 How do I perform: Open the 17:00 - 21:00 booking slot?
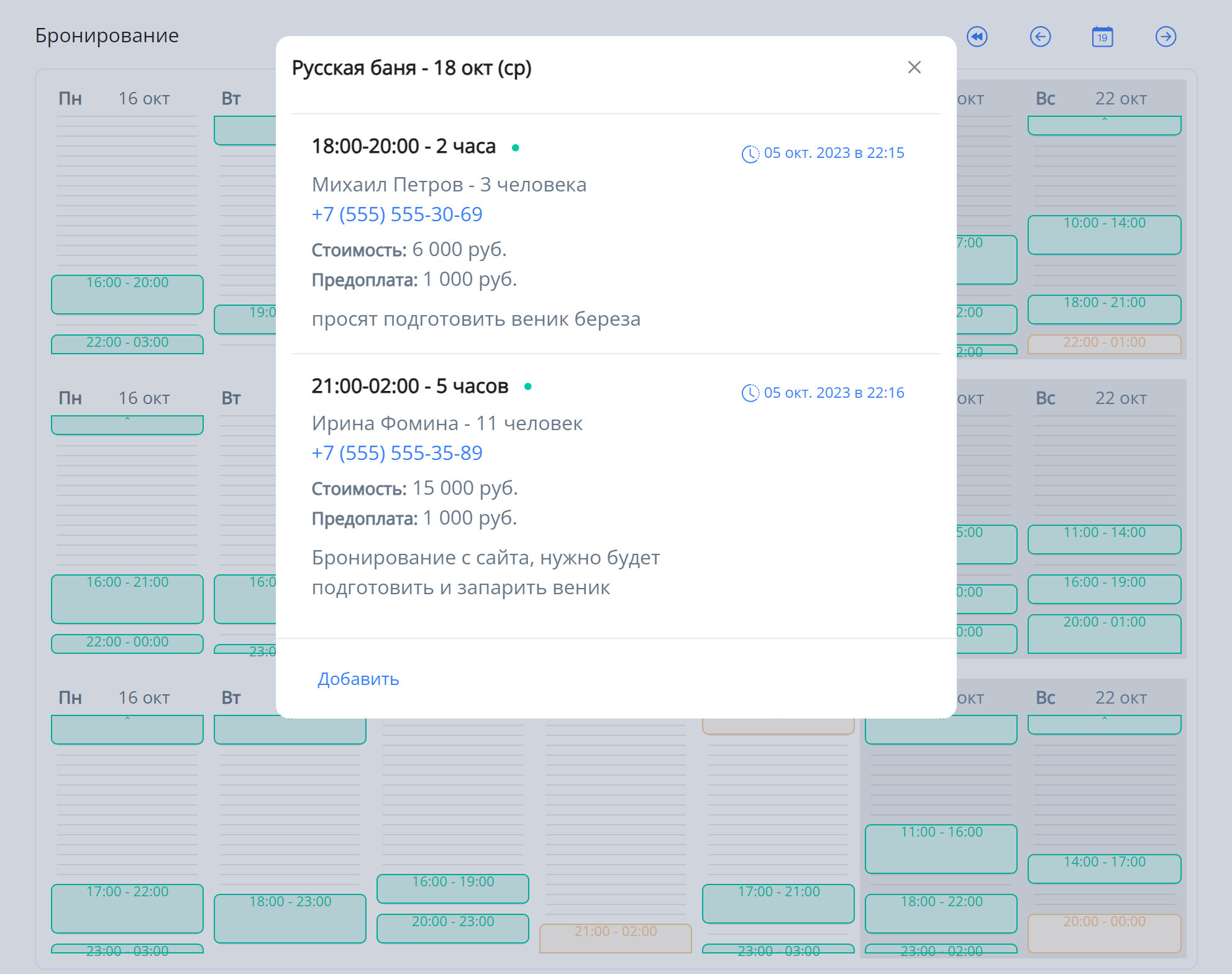click(778, 904)
